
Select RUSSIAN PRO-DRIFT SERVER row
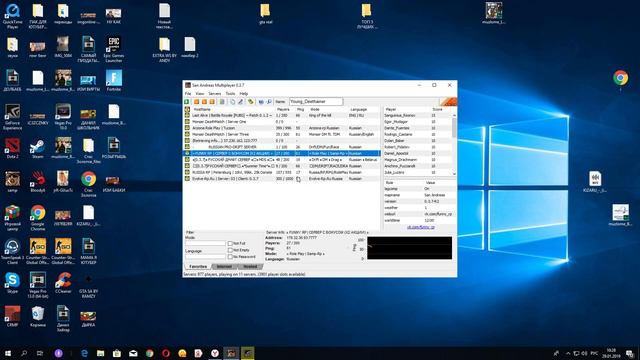pos(282,147)
